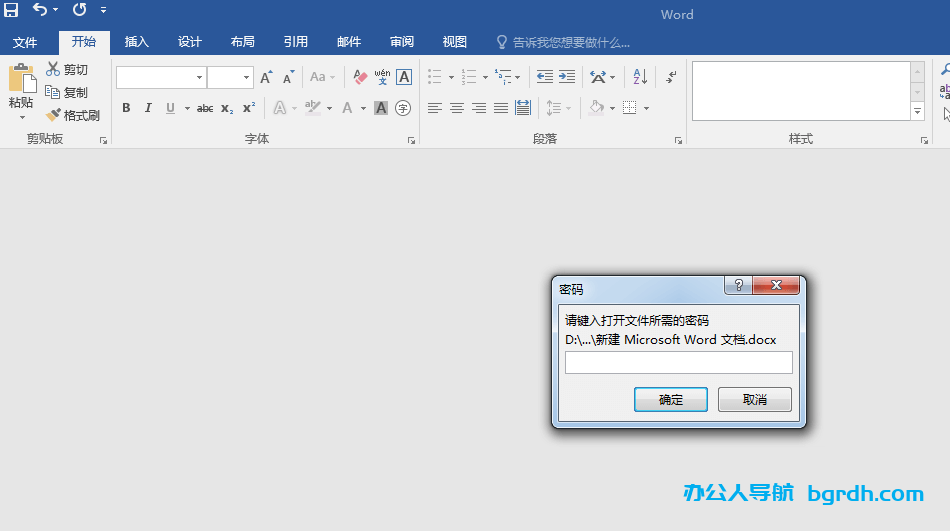Click the password input field
Image resolution: width=950 pixels, height=531 pixels.
[679, 362]
